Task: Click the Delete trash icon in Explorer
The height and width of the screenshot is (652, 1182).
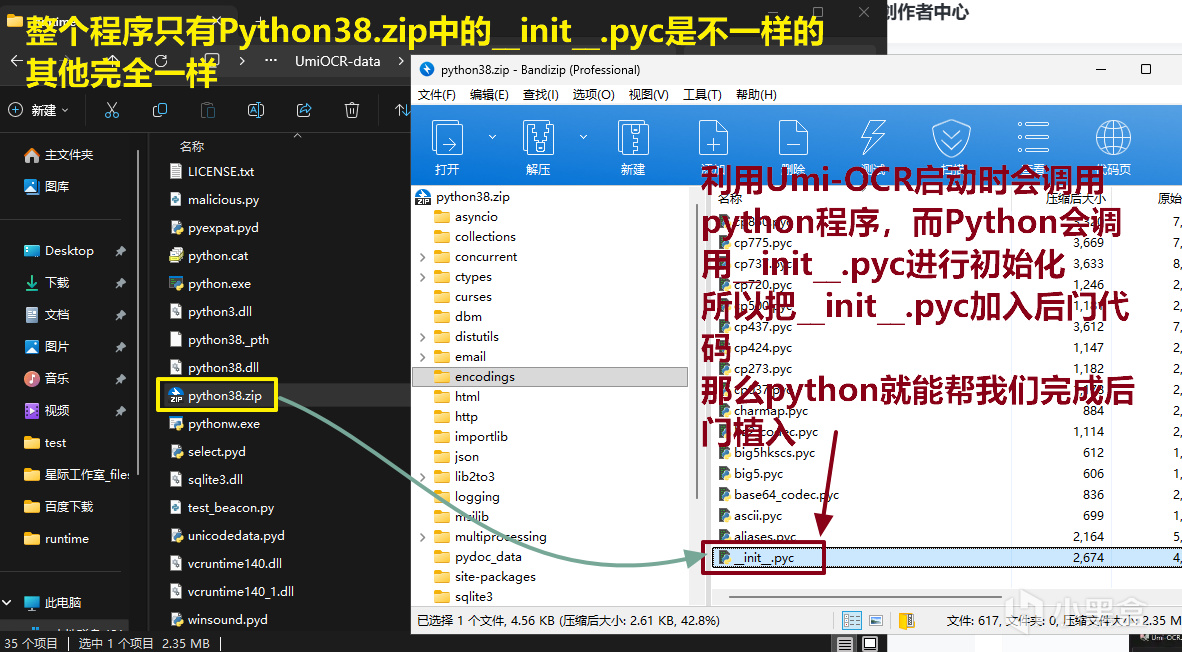Action: point(351,110)
